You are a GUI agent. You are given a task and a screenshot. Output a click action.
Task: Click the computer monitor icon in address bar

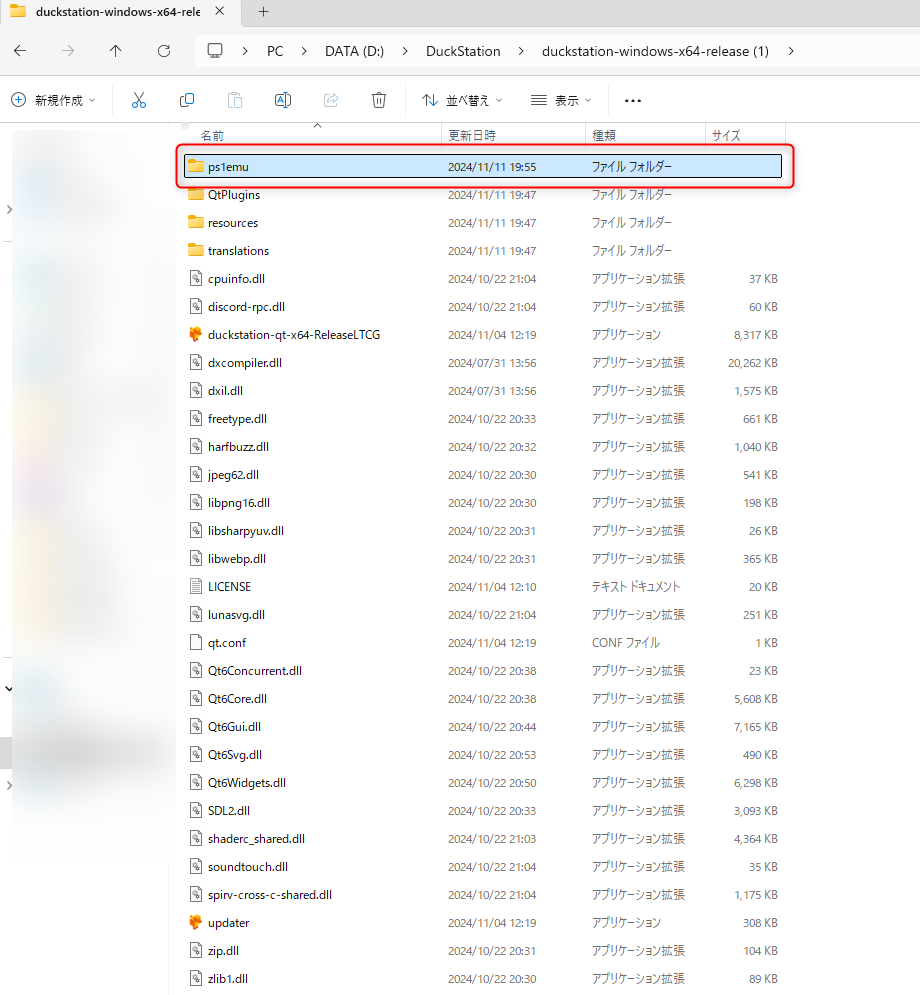[215, 51]
